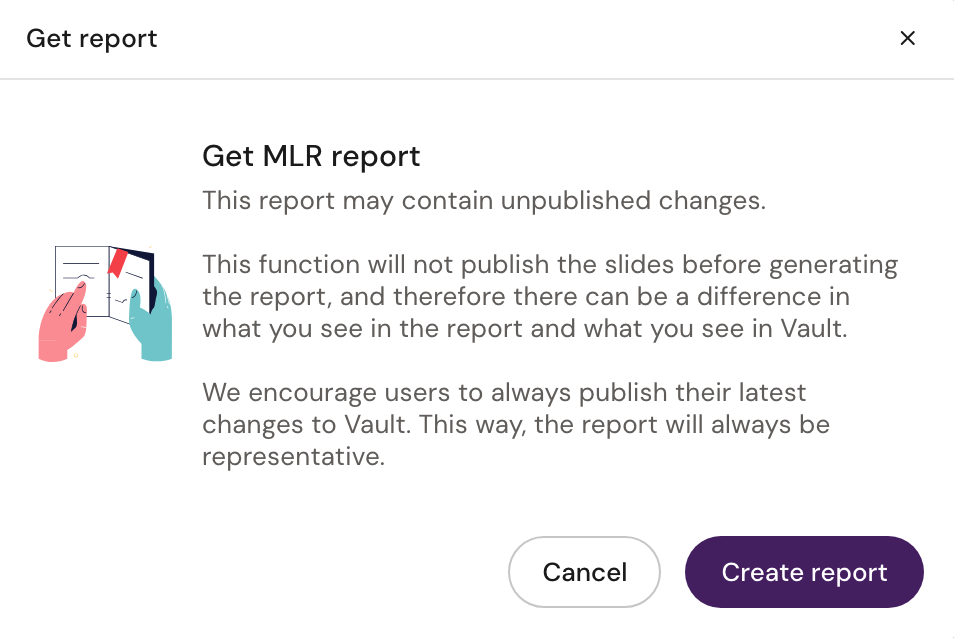
Task: Dismiss the dialog using the close icon
Action: 908,38
